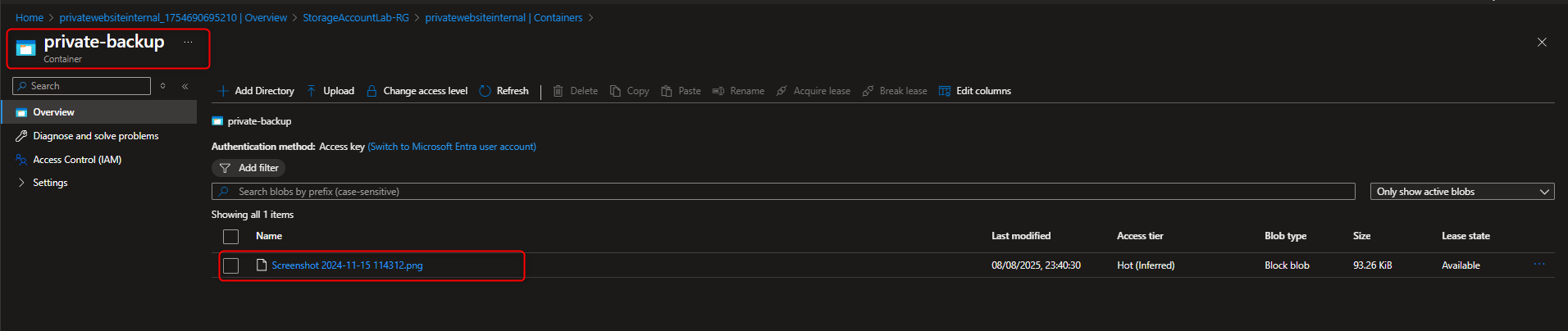This screenshot has height=331, width=1568.
Task: Click the private-backup container icon in header
Action: (x=25, y=49)
